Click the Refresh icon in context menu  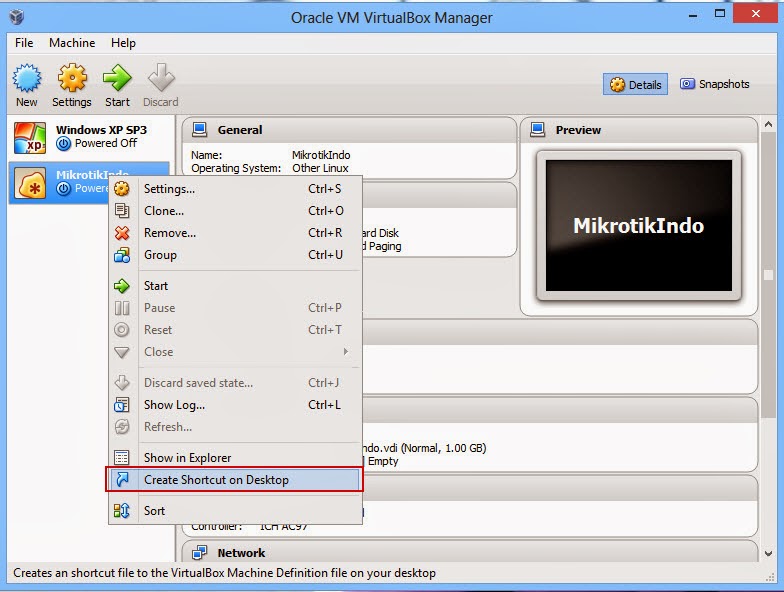122,427
